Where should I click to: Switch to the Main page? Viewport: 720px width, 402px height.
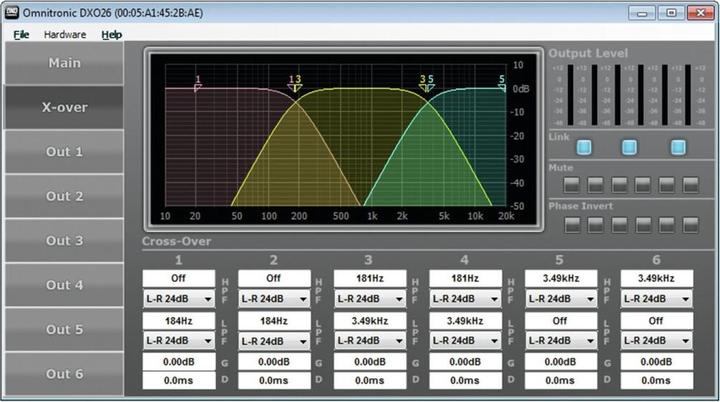pyautogui.click(x=64, y=63)
